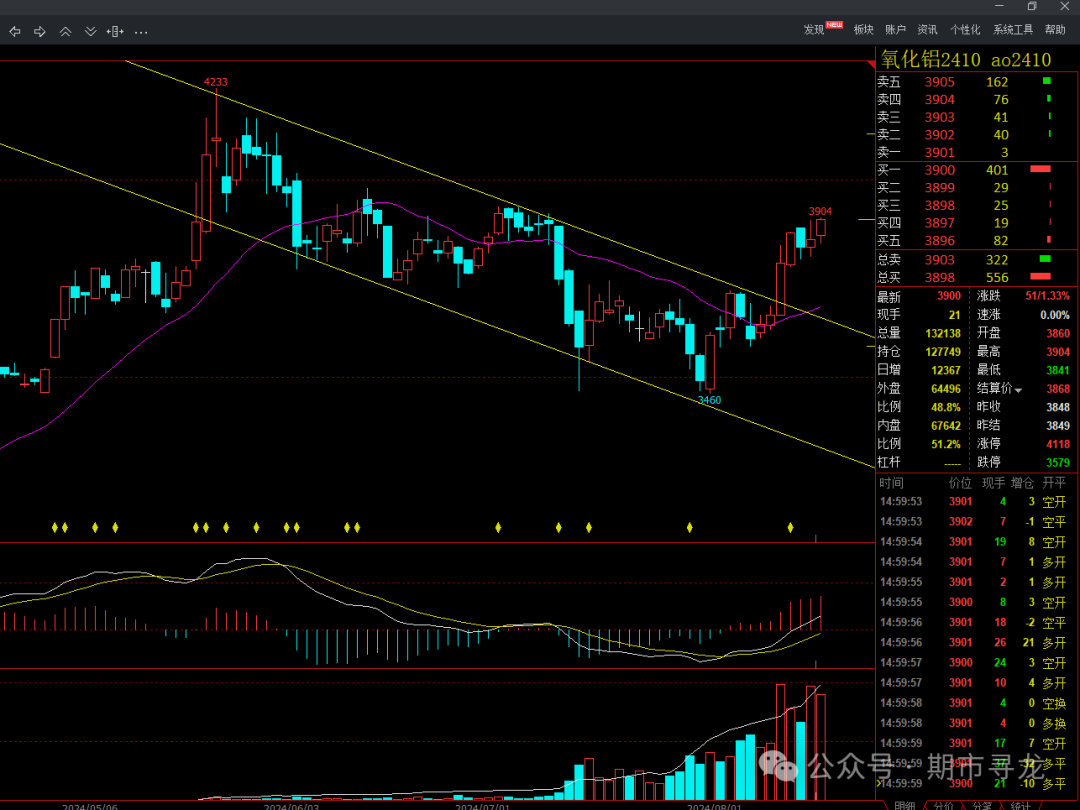Click the 氧化铝2410 contract title
1080x810 pixels.
pyautogui.click(x=930, y=60)
